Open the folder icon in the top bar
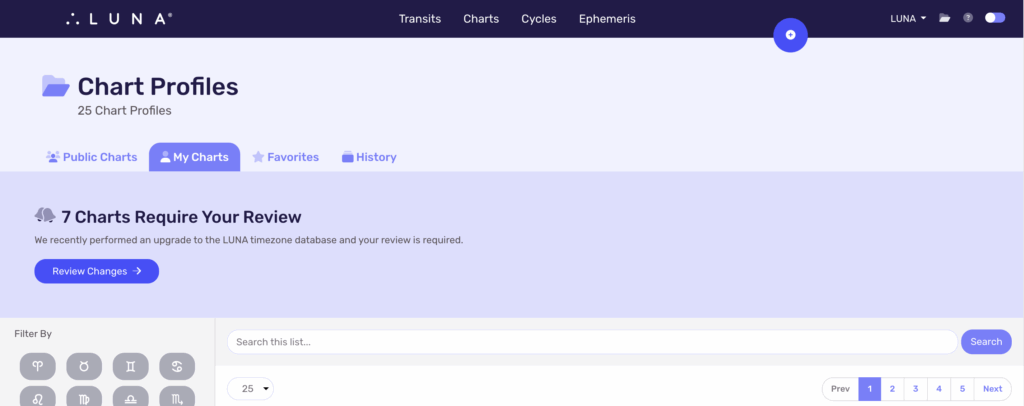The image size is (1024, 406). (x=944, y=18)
